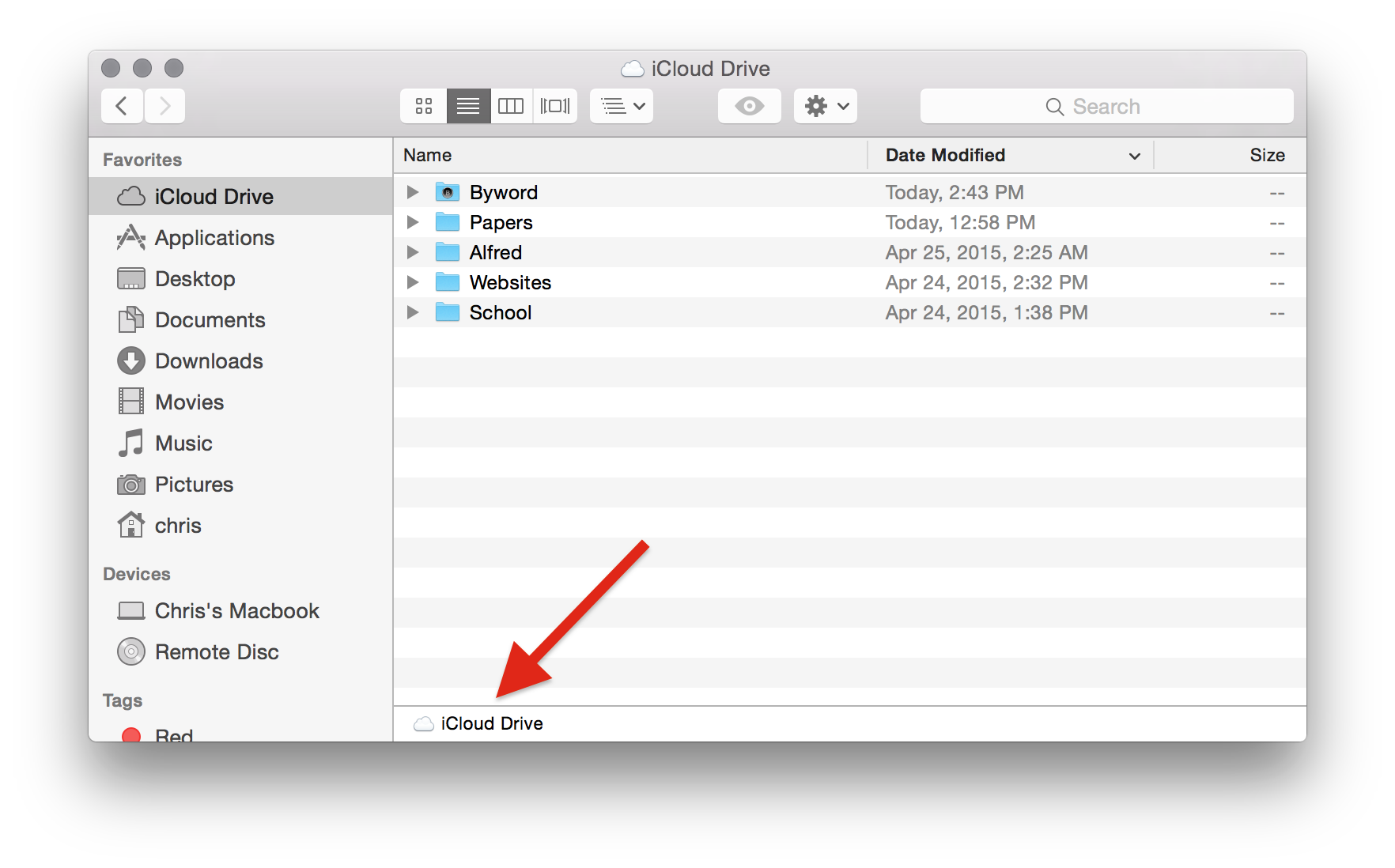Go forward with the right chevron button
The width and height of the screenshot is (1395, 868).
pos(164,106)
